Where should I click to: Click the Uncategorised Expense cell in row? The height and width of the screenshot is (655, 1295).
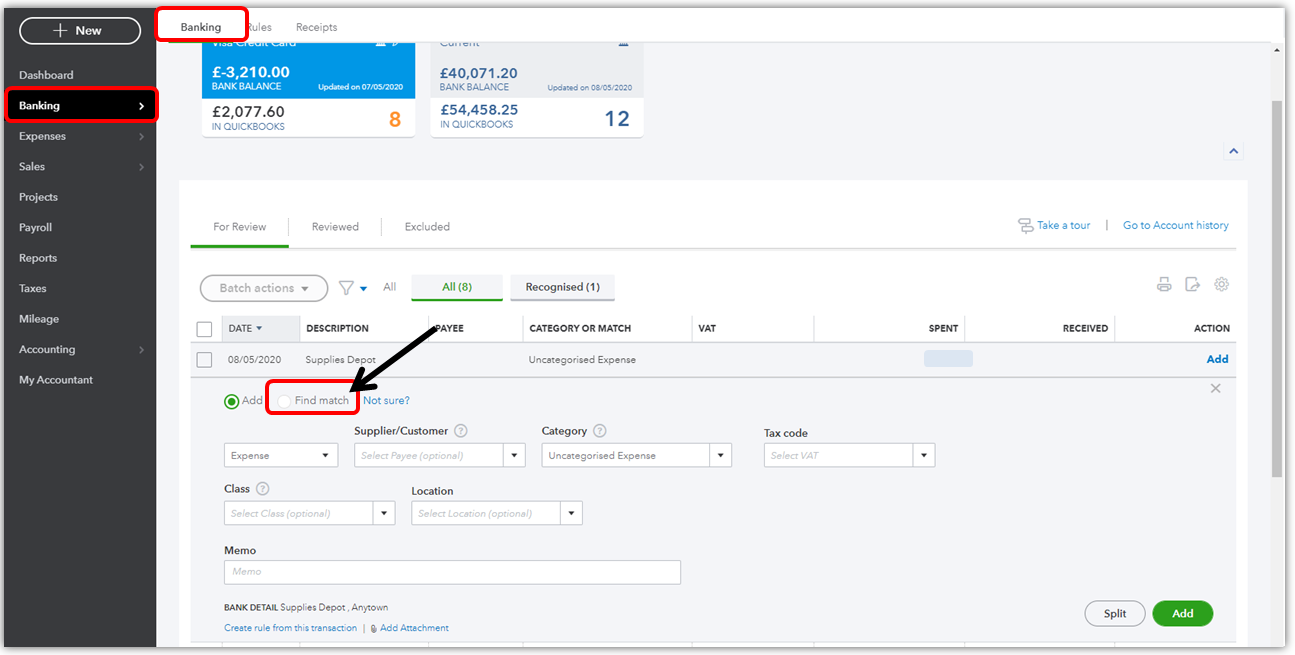coord(582,360)
